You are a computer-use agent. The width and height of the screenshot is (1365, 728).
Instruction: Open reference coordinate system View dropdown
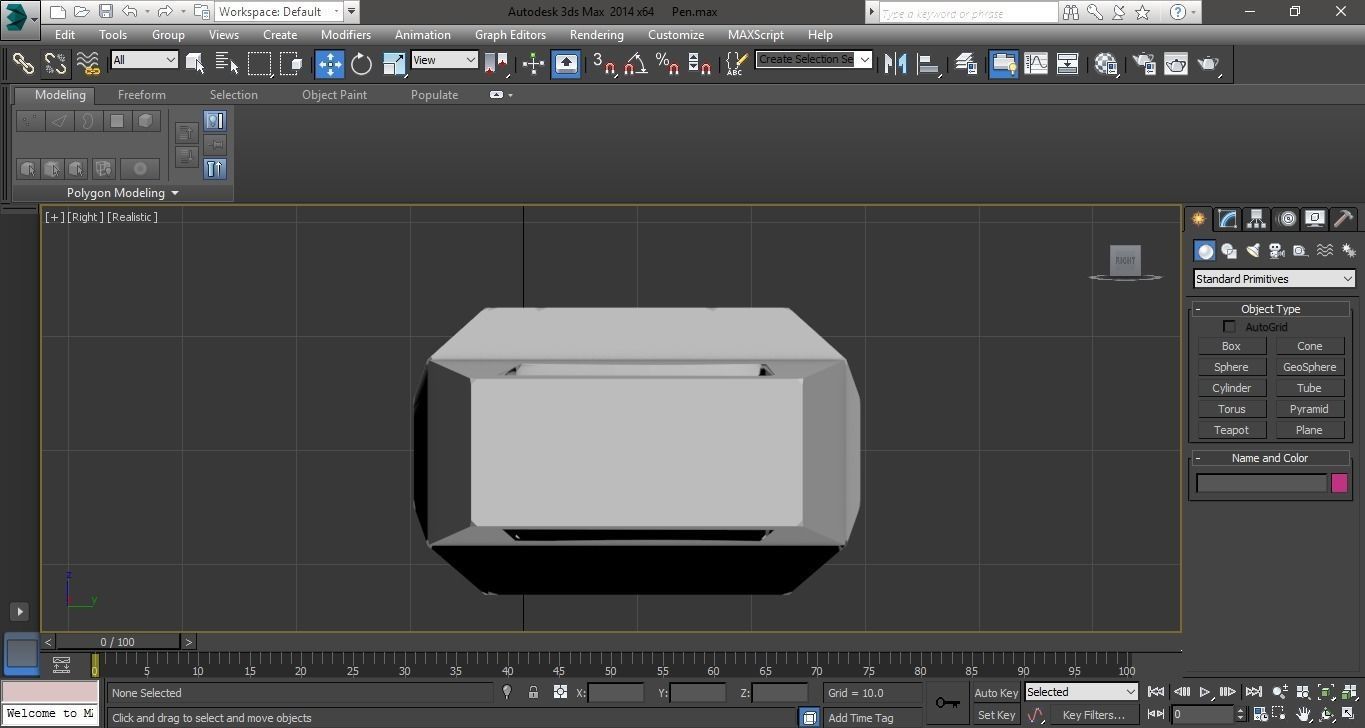pos(444,60)
